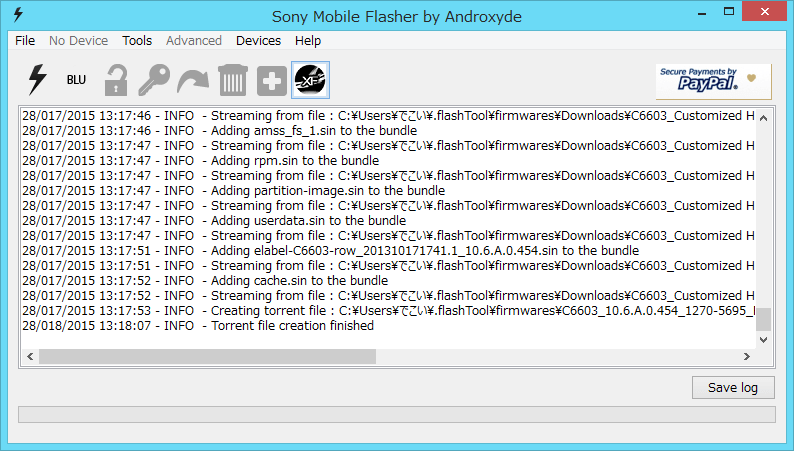Click the app lightning icon in title bar

(x=18, y=15)
